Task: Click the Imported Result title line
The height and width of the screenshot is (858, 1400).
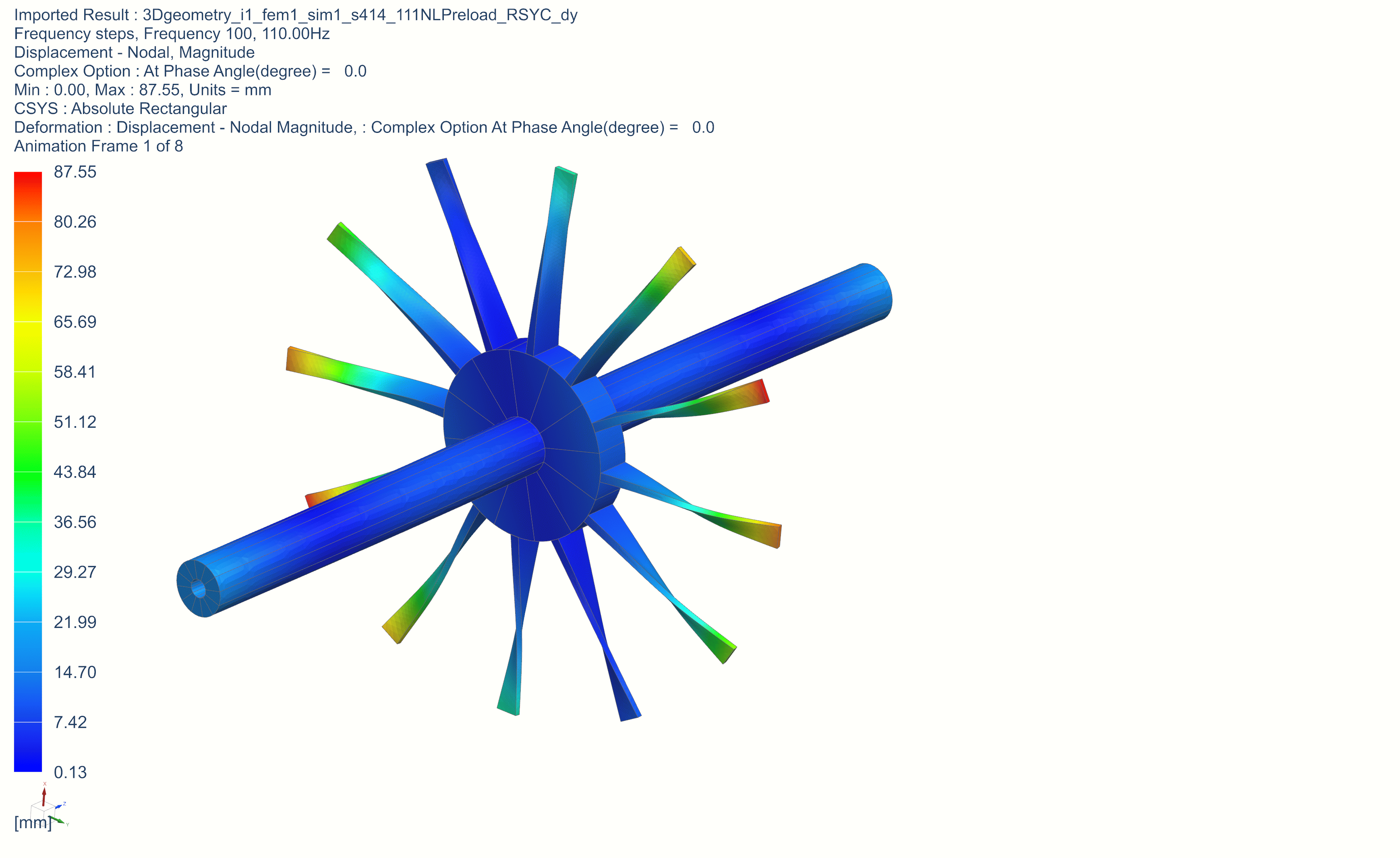Action: pyautogui.click(x=296, y=15)
